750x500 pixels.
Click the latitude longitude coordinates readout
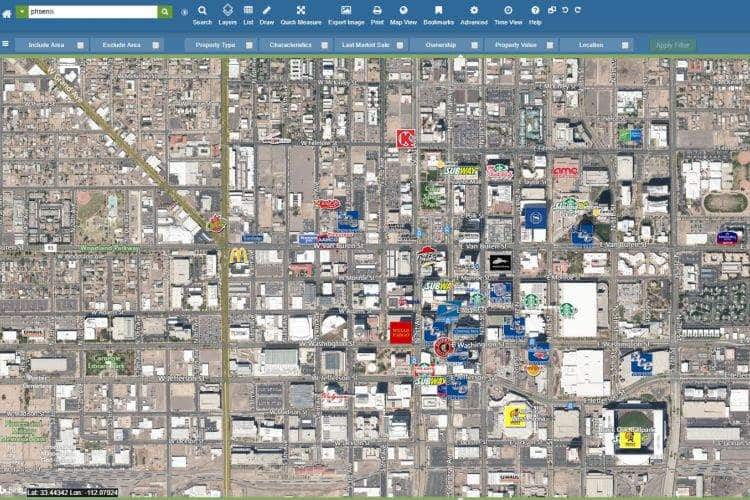72,492
